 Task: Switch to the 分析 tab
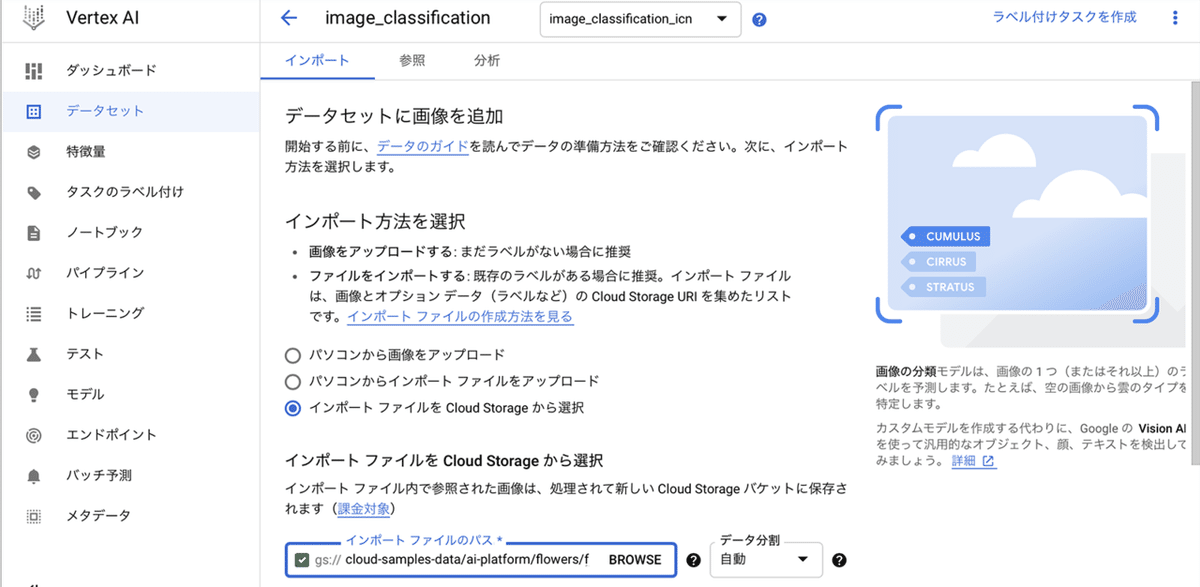(487, 61)
